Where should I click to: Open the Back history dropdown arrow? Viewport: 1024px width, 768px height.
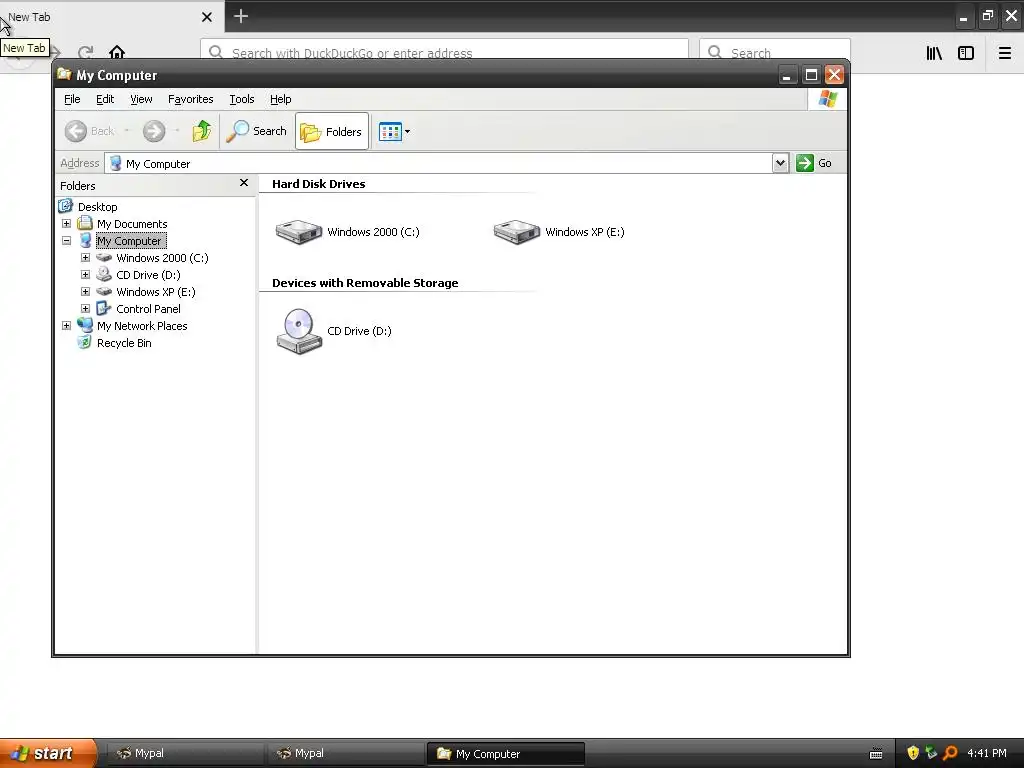pyautogui.click(x=127, y=131)
